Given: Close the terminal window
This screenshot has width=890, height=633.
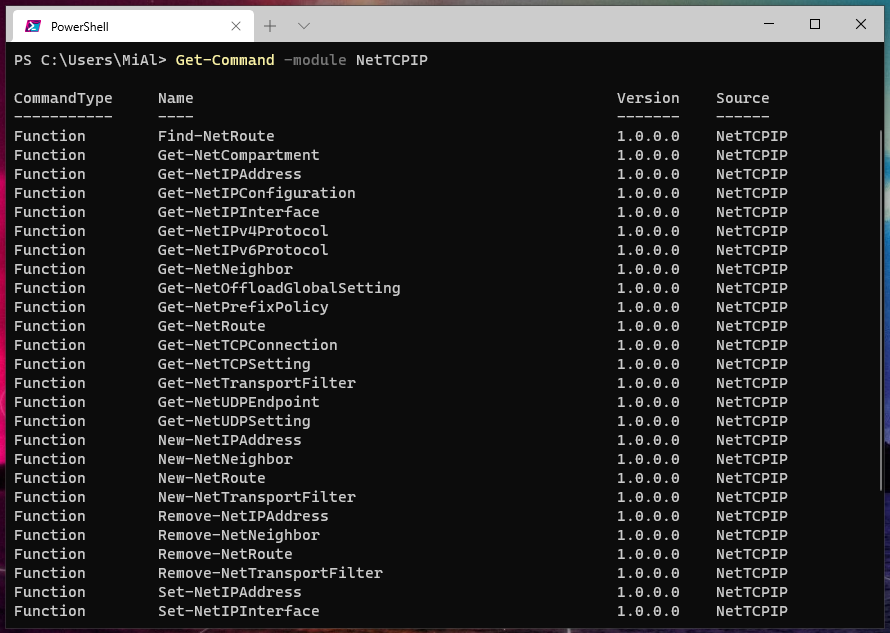Looking at the screenshot, I should point(861,24).
